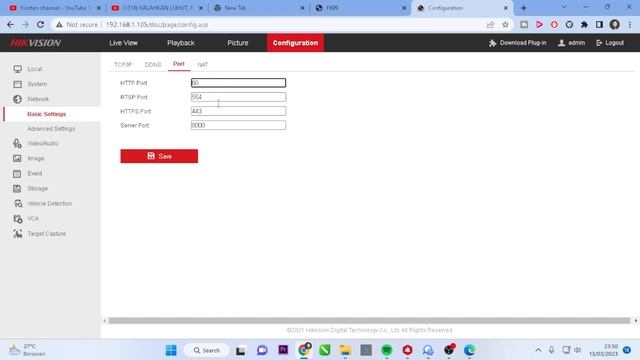Click the HTTP Port input field
The image size is (640, 360).
coord(238,83)
